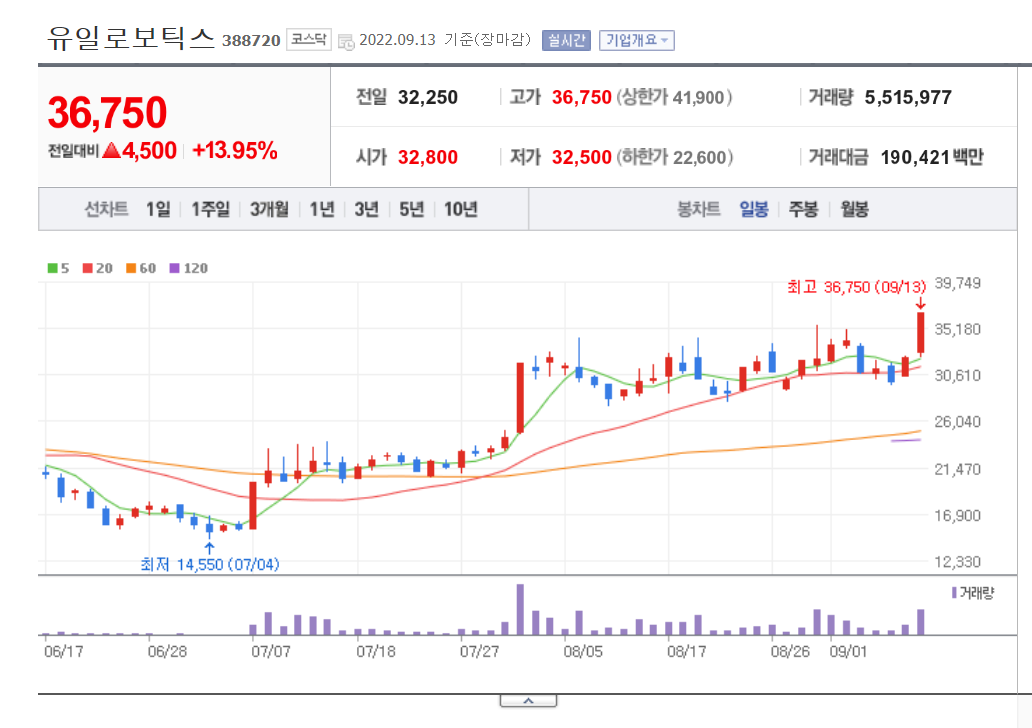Open the 기업개요 dropdown

(x=636, y=40)
